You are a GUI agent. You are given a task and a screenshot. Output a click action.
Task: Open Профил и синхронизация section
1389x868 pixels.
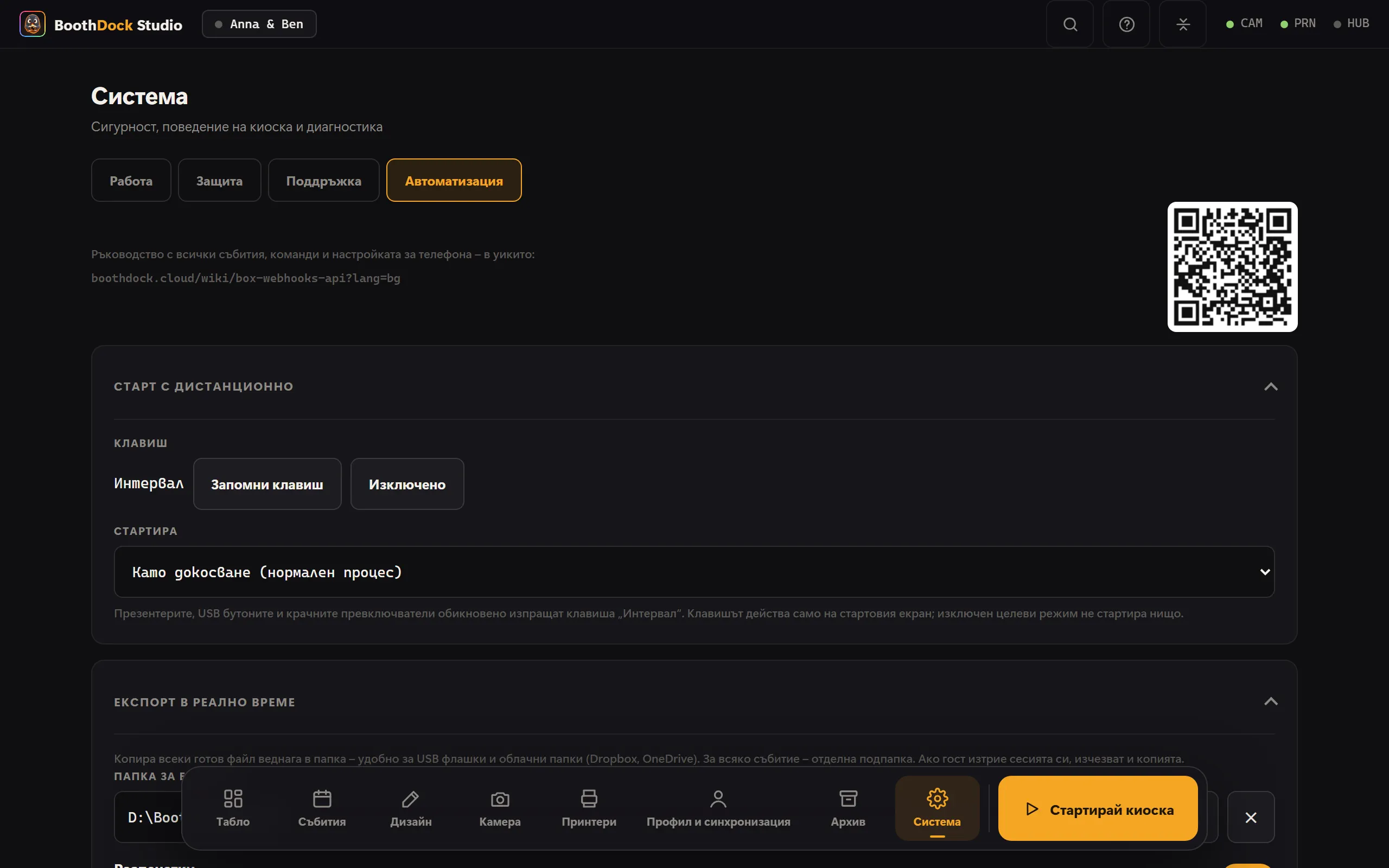tap(718, 808)
